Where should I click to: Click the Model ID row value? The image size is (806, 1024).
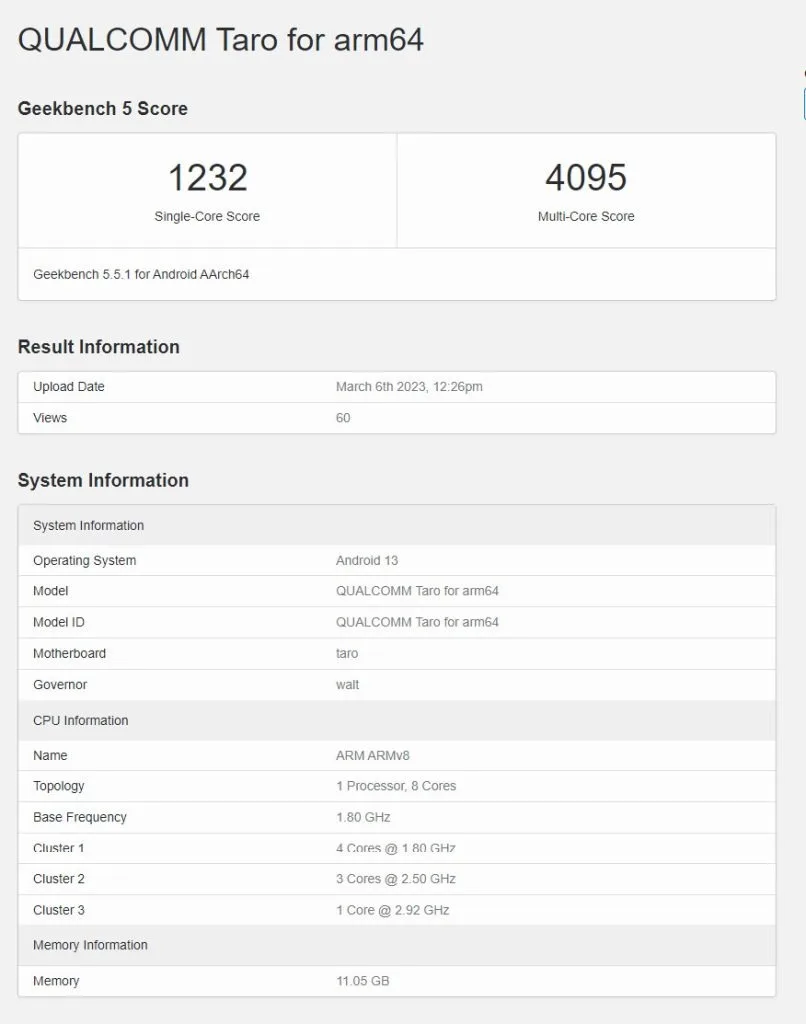click(417, 622)
